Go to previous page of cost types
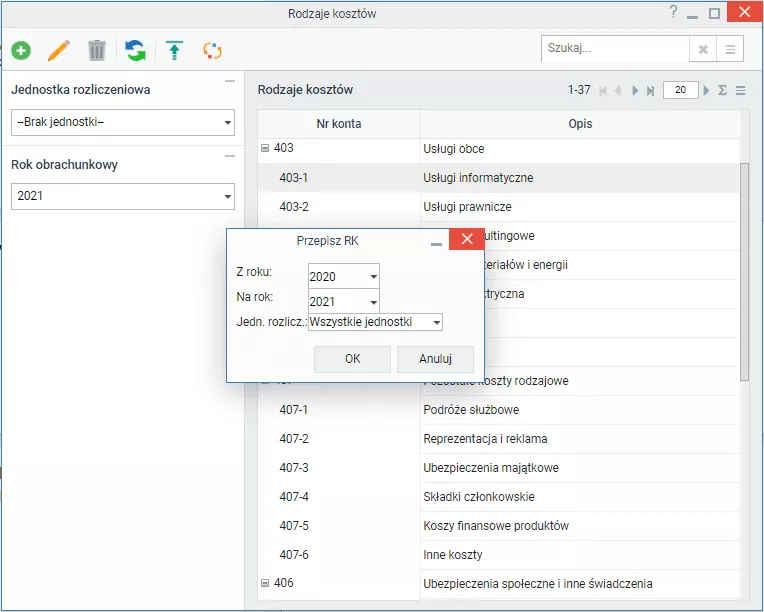This screenshot has height=612, width=764. coord(618,91)
